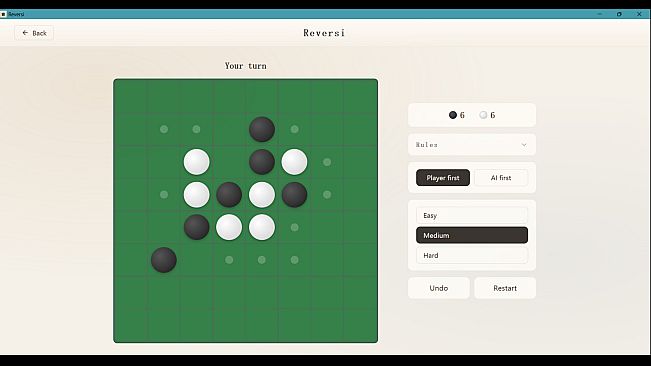
Task: Switch to AI first
Action: [501, 178]
